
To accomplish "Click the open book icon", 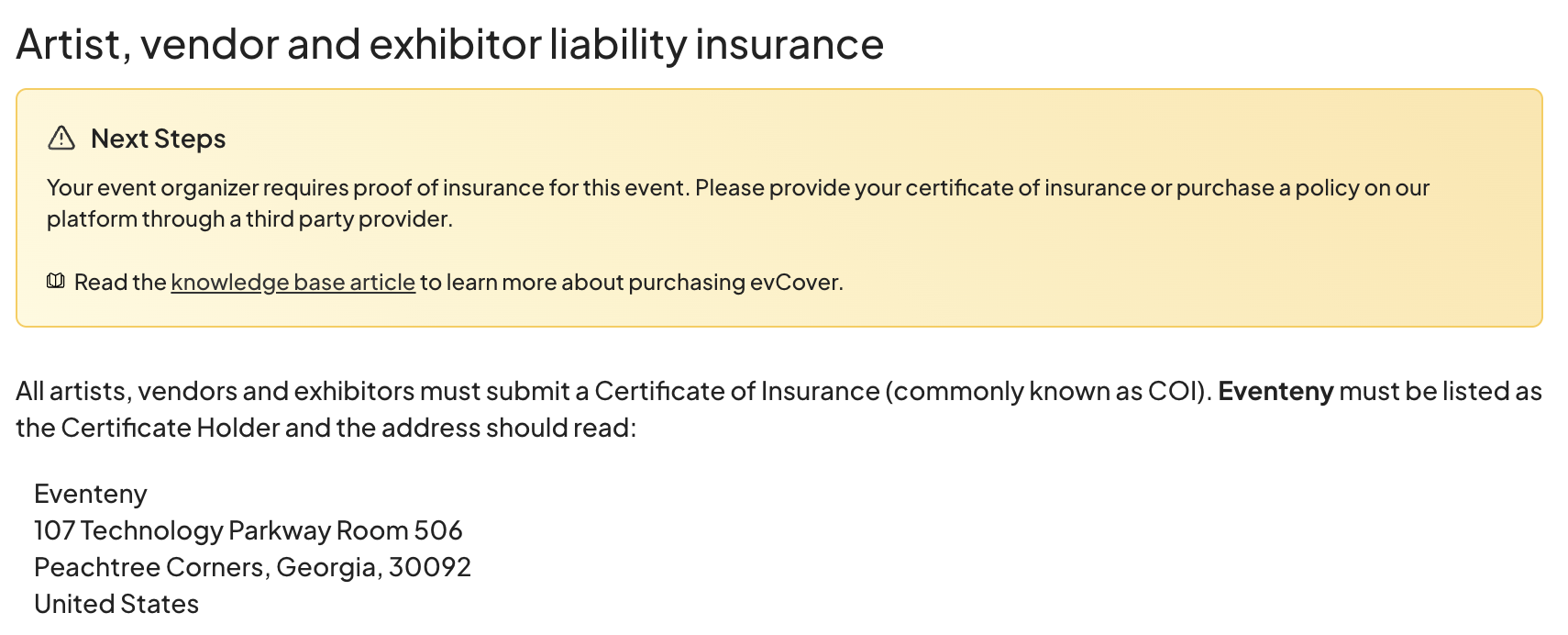I will 56,281.
